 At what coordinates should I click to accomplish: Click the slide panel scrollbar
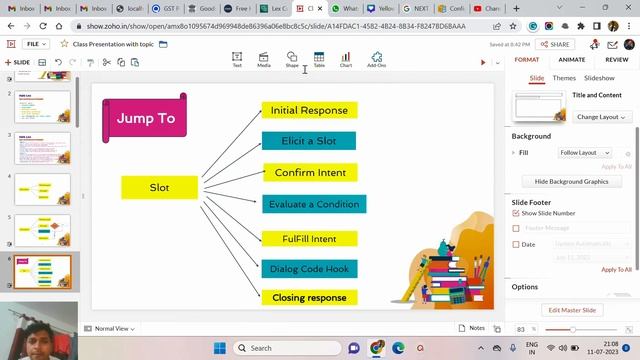coord(77,102)
